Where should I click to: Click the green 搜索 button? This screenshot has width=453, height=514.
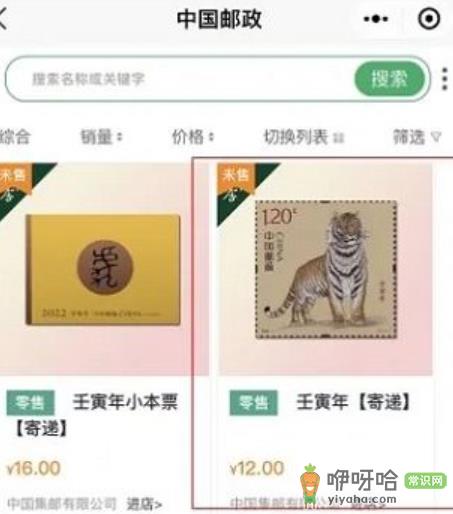click(x=389, y=79)
